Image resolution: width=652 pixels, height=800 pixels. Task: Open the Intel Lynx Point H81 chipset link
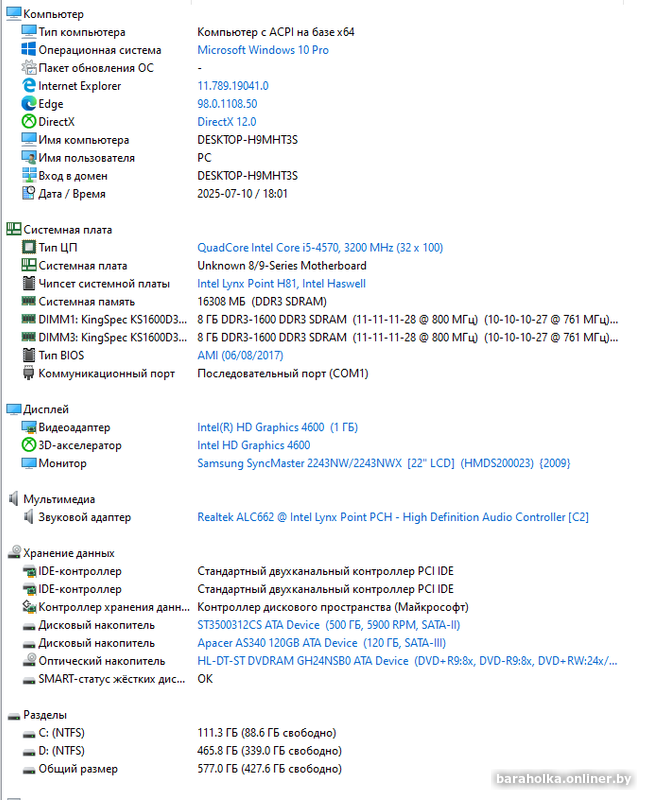coord(281,283)
